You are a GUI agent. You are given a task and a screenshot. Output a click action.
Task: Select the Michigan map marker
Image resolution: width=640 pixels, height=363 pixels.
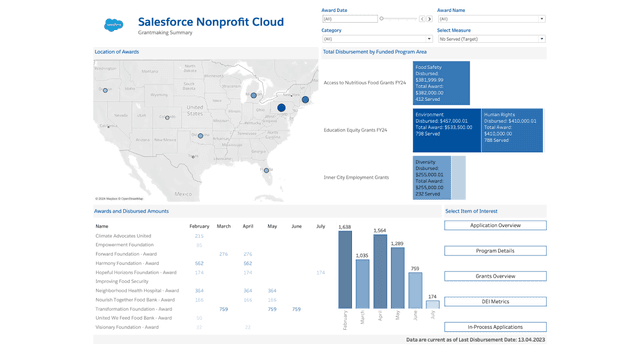253,95
